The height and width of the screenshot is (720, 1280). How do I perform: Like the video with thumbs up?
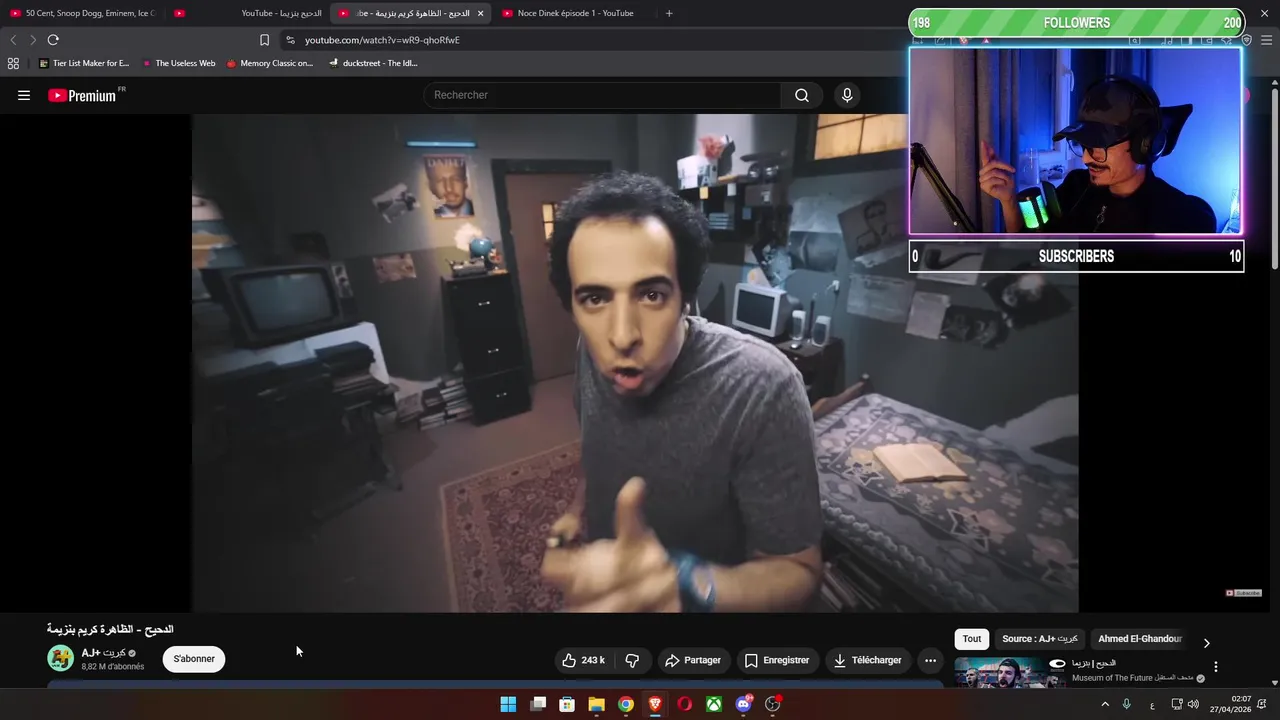pyautogui.click(x=584, y=660)
